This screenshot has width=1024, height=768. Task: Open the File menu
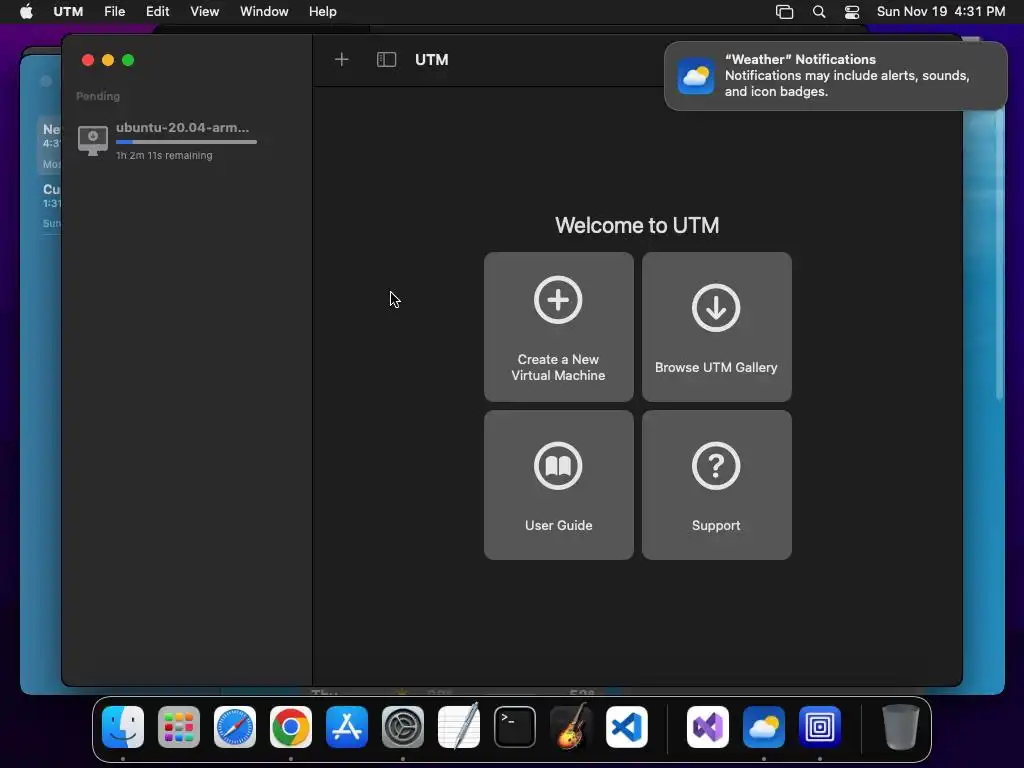(x=114, y=11)
